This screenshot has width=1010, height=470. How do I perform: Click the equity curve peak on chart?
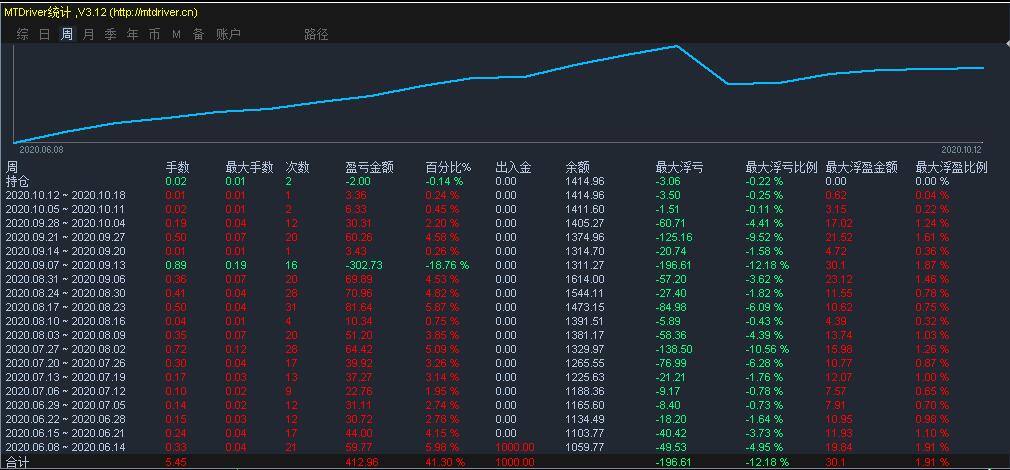pyautogui.click(x=676, y=46)
